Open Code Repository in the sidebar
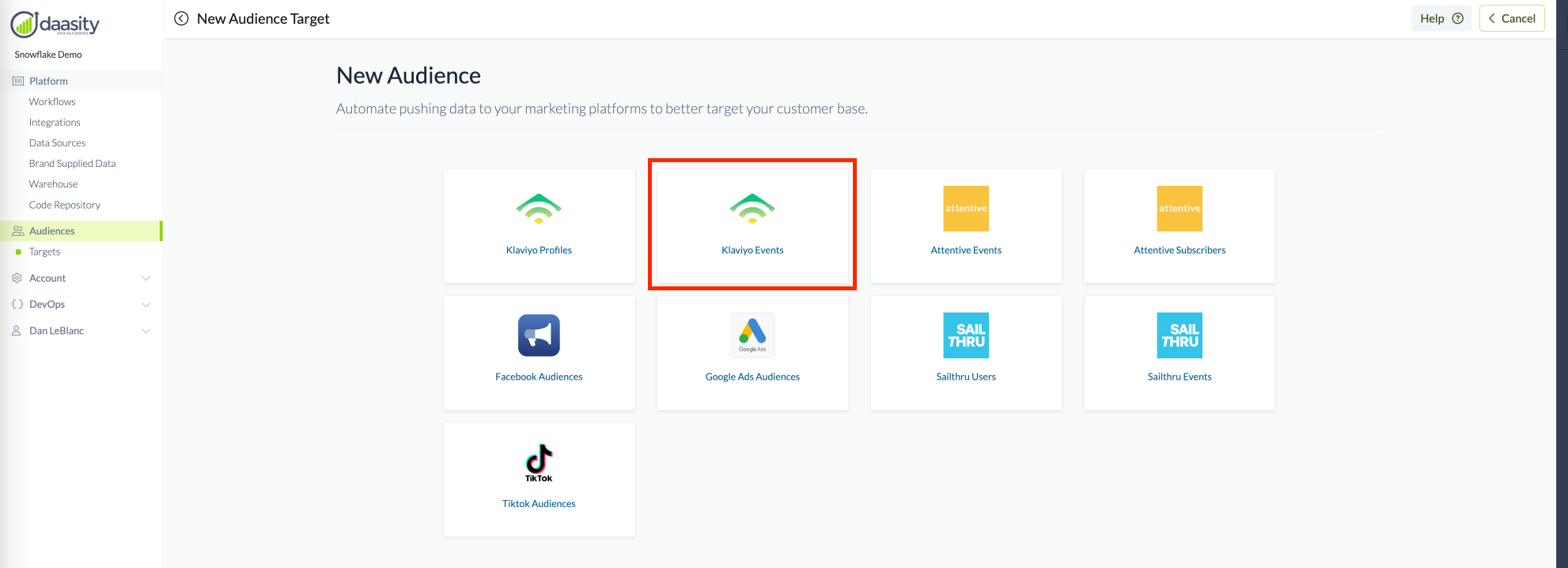This screenshot has width=1568, height=568. 65,205
